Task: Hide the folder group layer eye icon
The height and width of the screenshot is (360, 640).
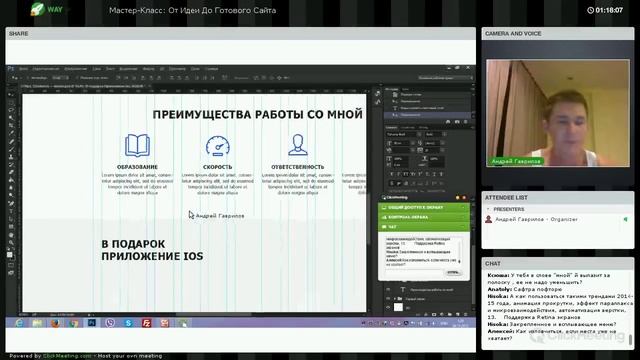Action: click(388, 298)
